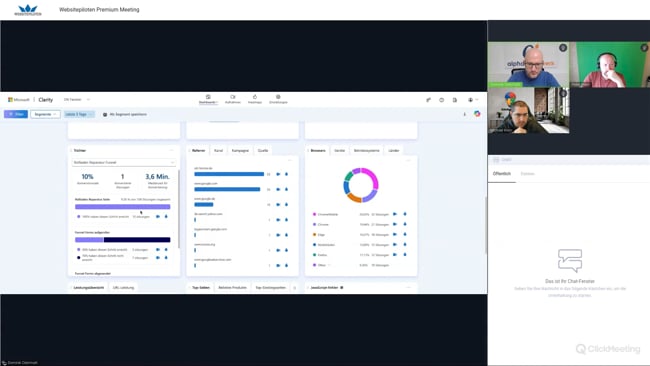
Task: View recordings for Firefox browser row
Action: coord(395,255)
